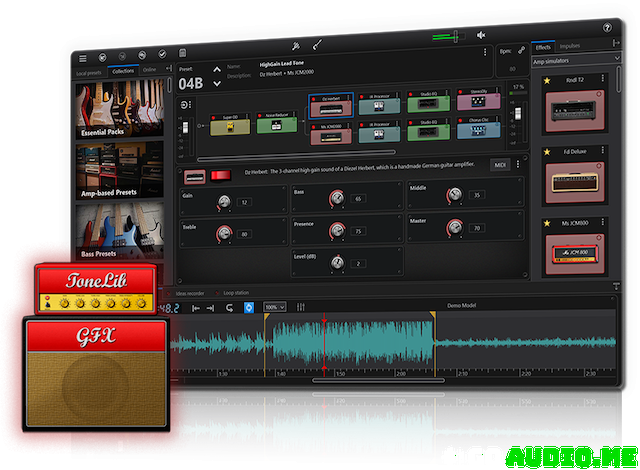Image resolution: width=640 pixels, height=470 pixels.
Task: Click the input level fader
Action: 186,127
